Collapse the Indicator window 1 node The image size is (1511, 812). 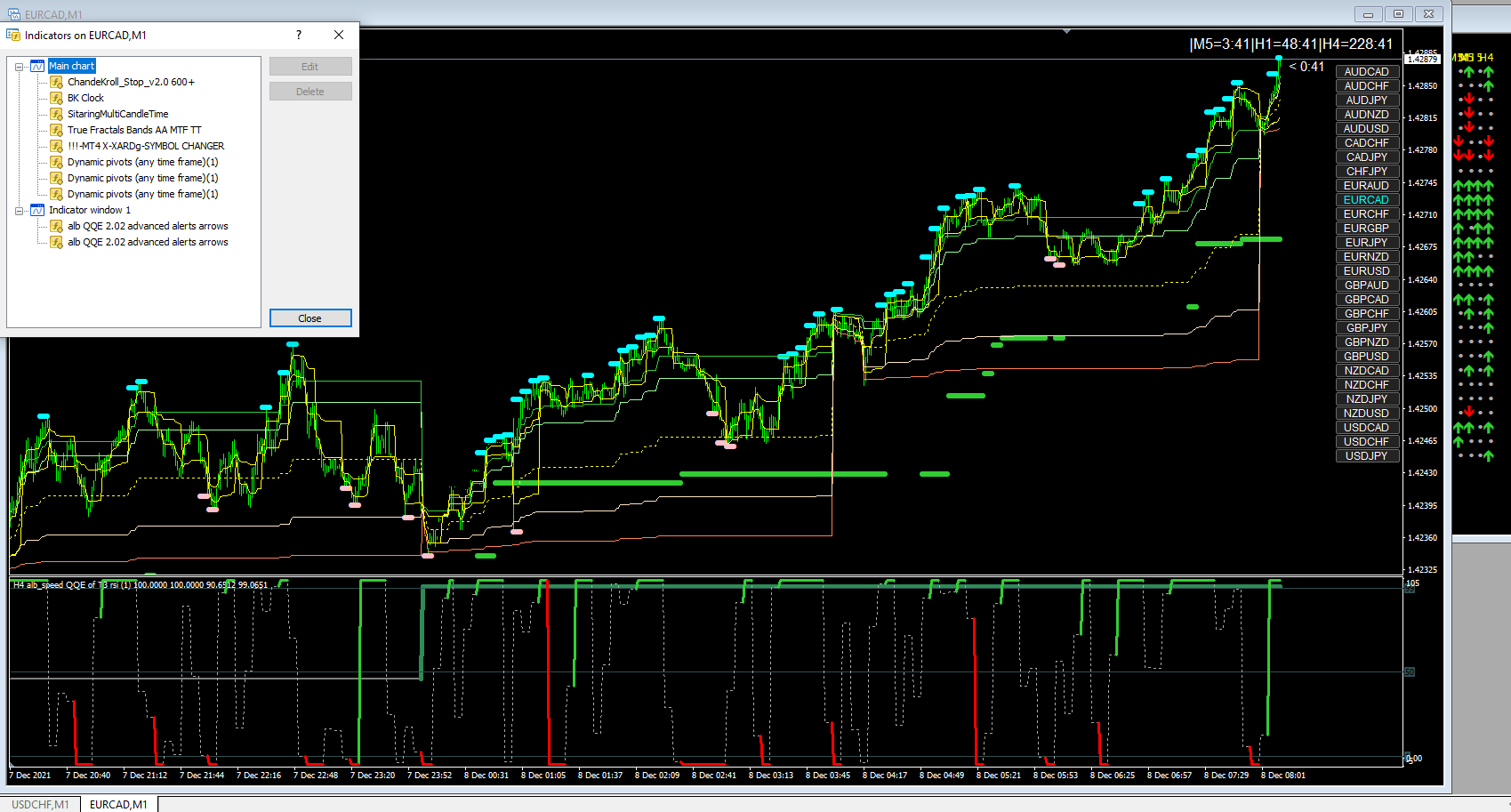(x=20, y=211)
